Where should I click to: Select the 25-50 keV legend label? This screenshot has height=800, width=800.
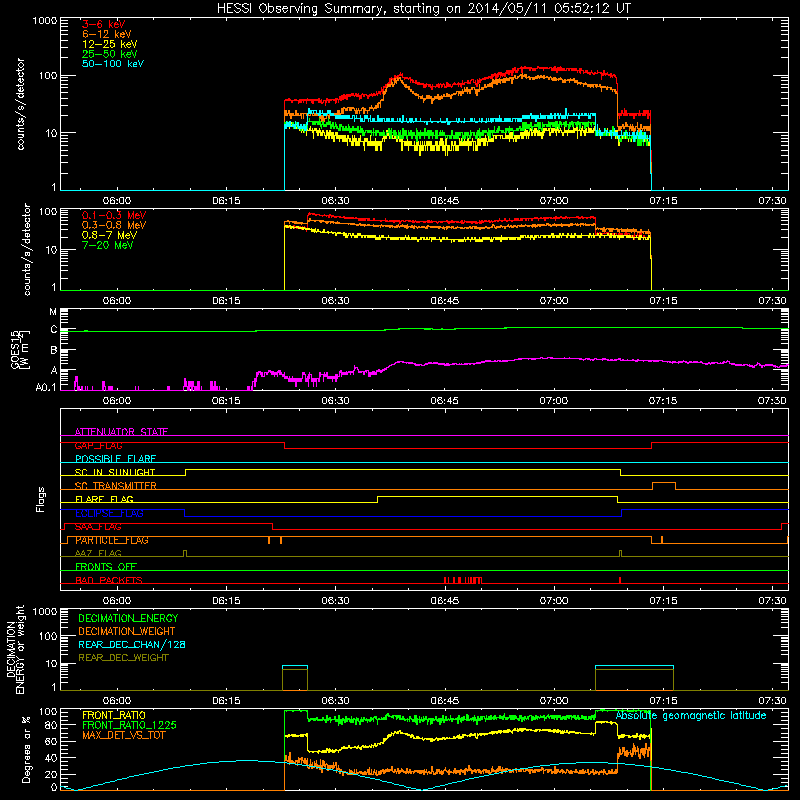point(109,54)
